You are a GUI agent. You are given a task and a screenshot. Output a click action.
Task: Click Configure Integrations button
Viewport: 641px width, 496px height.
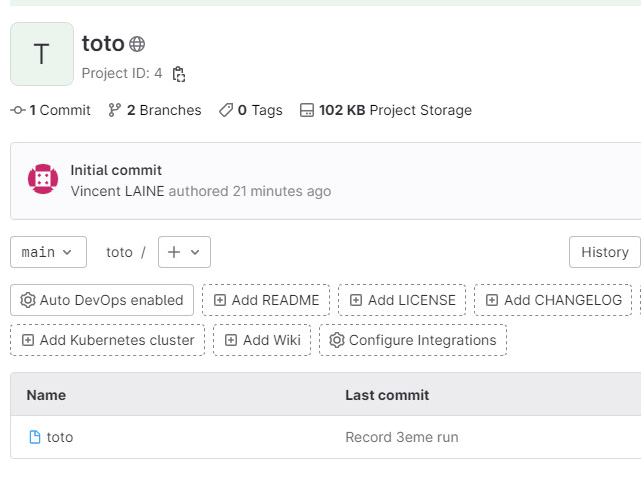pos(413,340)
